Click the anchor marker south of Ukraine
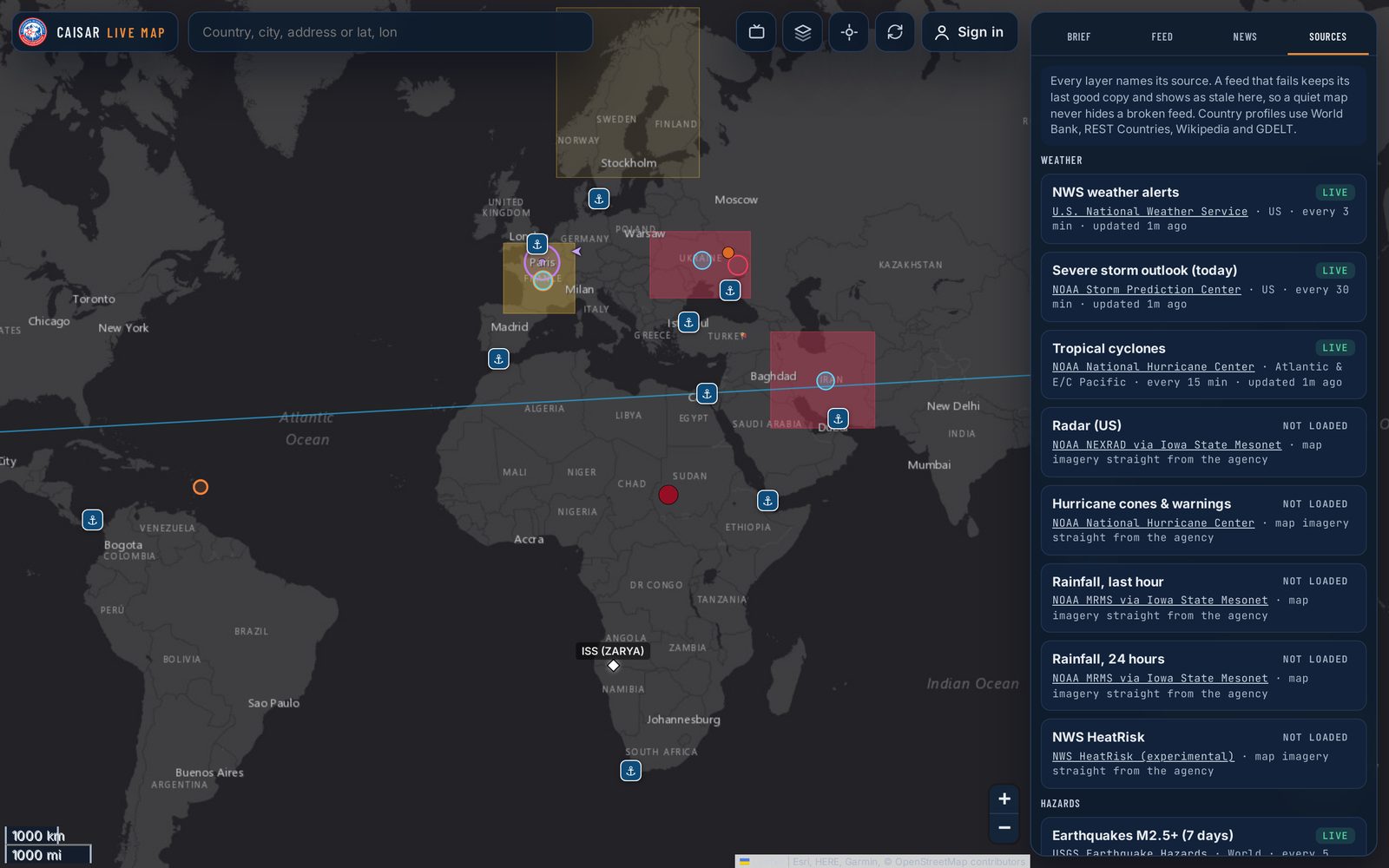 tap(730, 291)
